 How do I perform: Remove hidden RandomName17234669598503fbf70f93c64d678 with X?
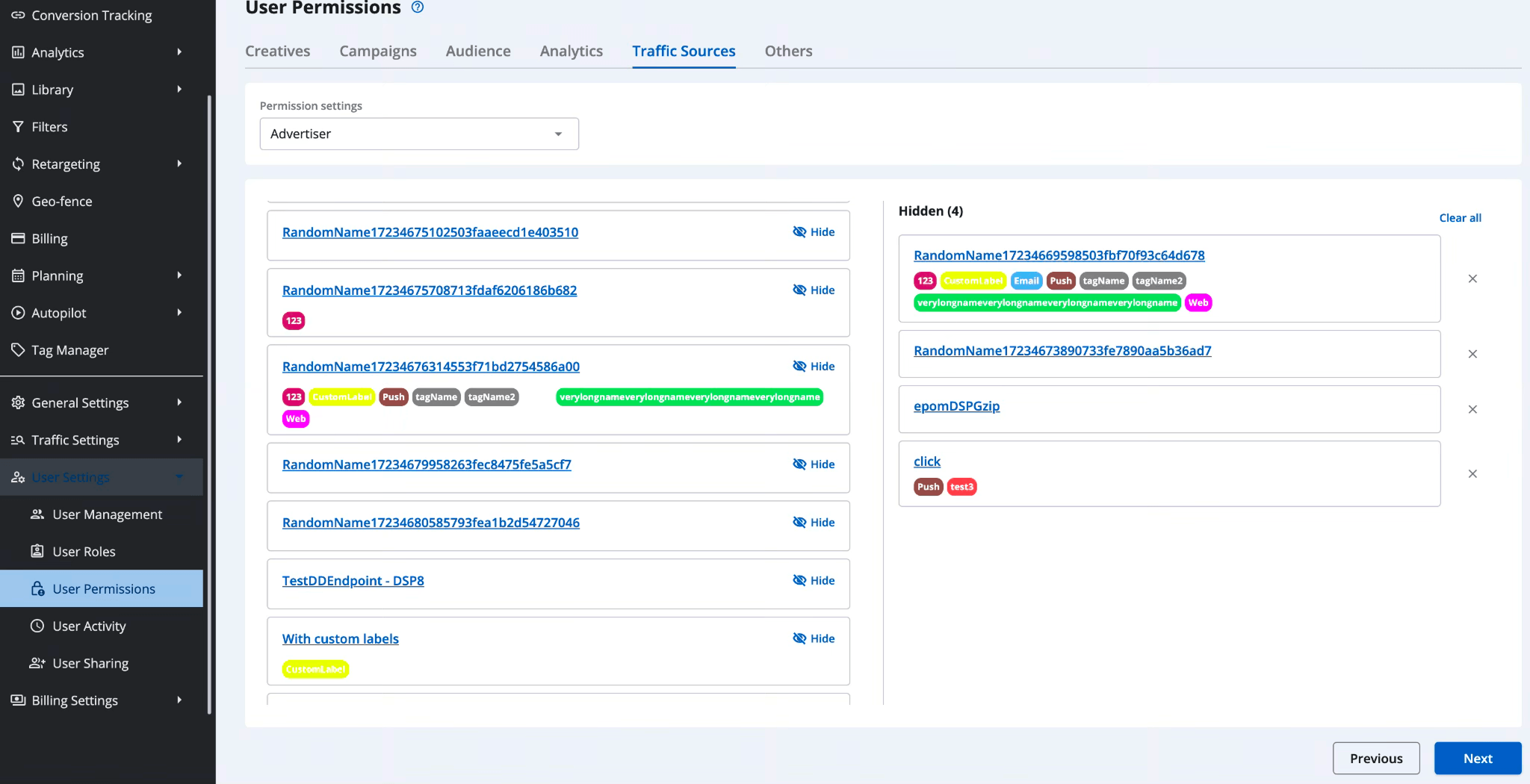click(1472, 279)
